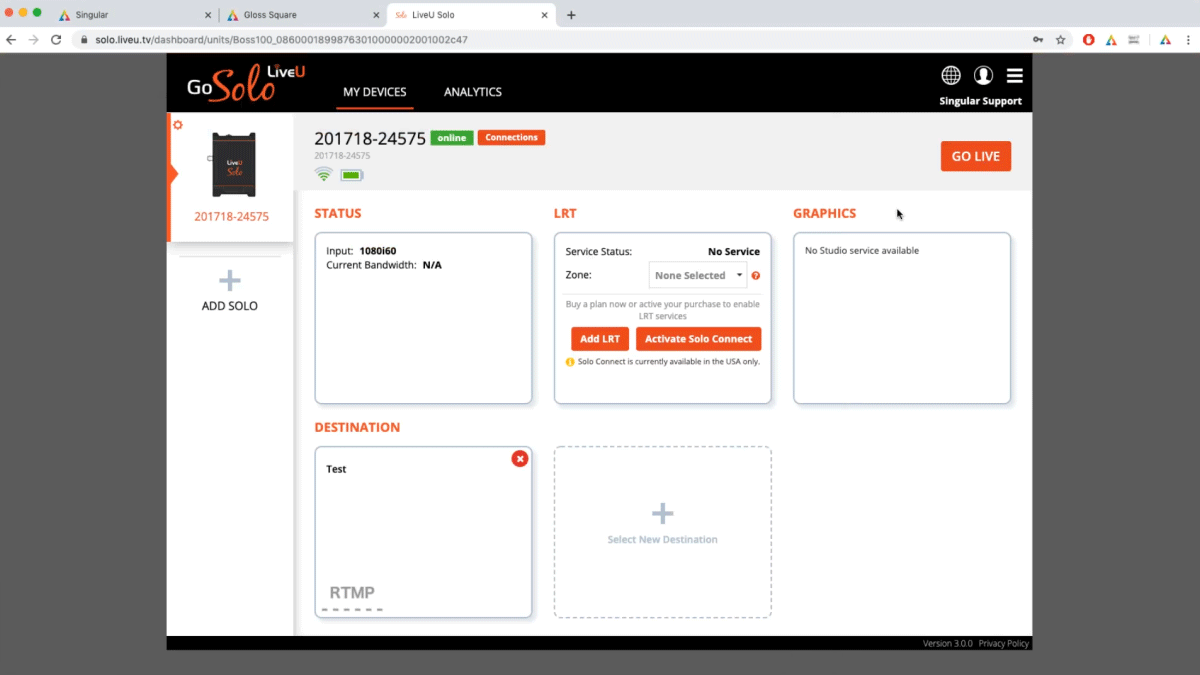The width and height of the screenshot is (1200, 675).
Task: Open the Chrome three-dot menu
Action: click(x=1187, y=40)
